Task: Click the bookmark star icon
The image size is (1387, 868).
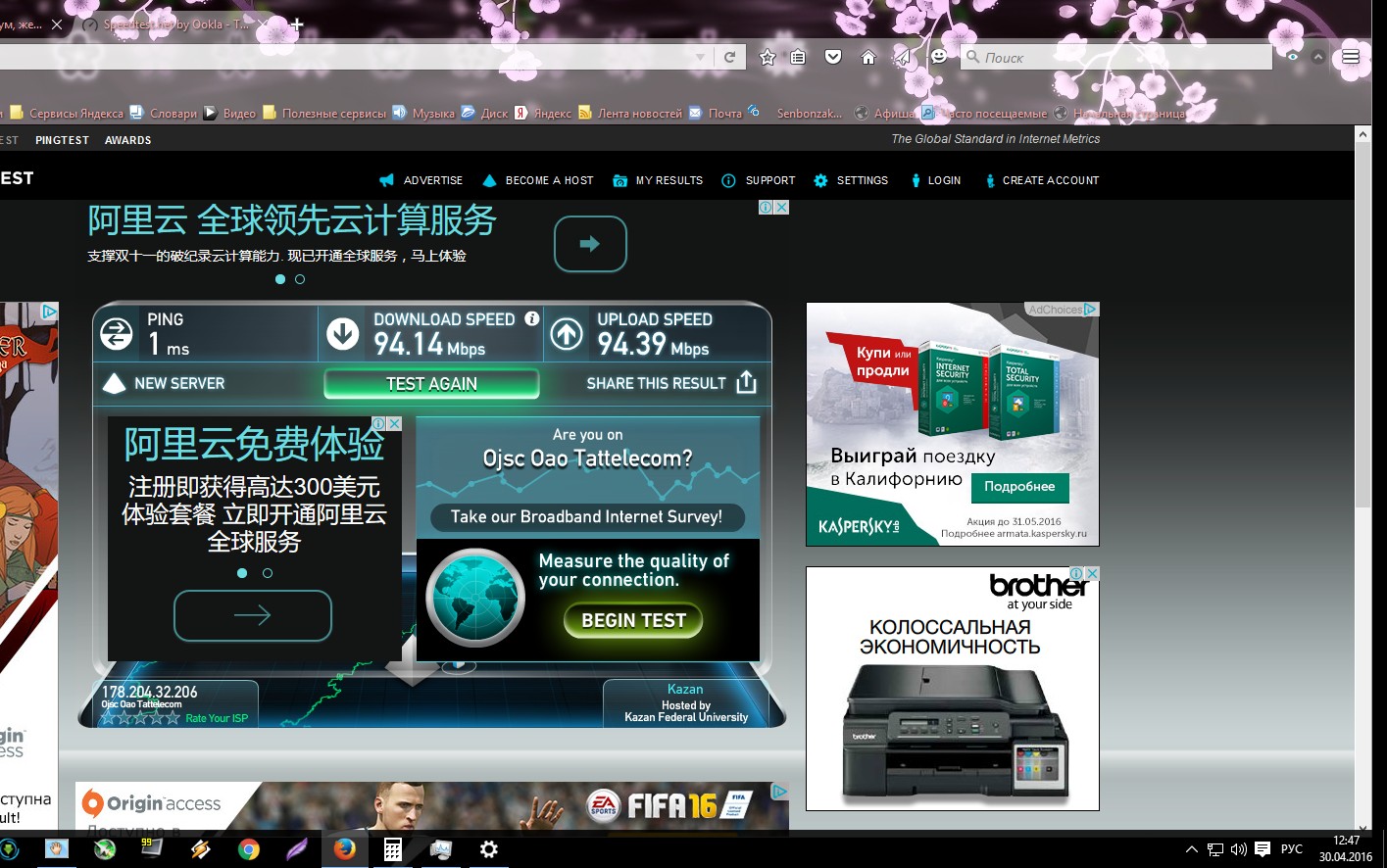Action: [768, 57]
